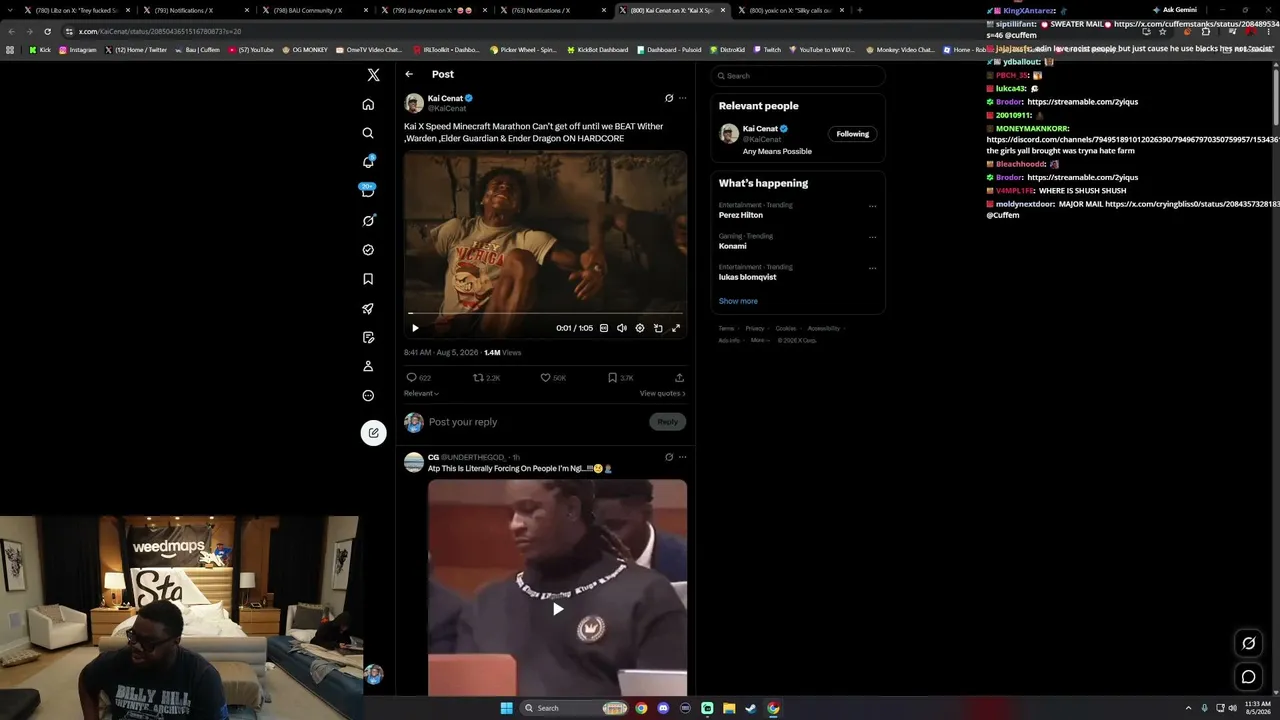Open more menu on Kai Cenat post
The height and width of the screenshot is (720, 1280).
(x=683, y=98)
